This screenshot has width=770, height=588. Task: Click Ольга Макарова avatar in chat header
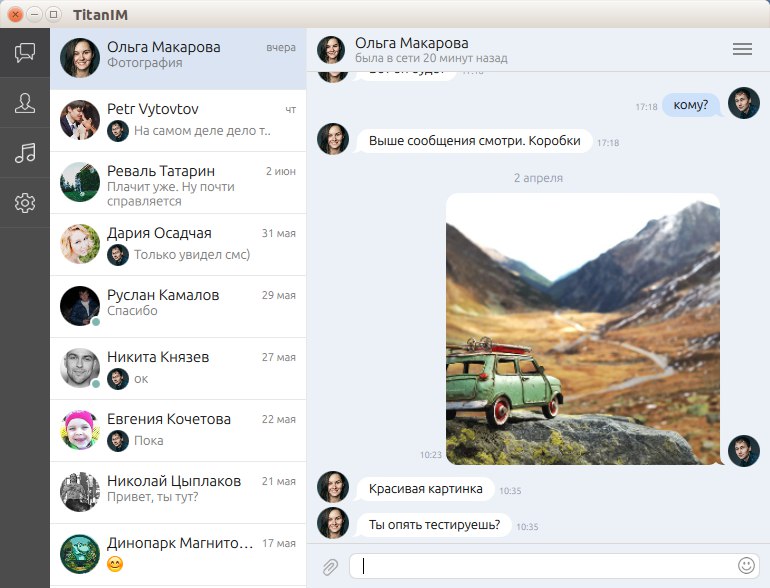click(331, 50)
